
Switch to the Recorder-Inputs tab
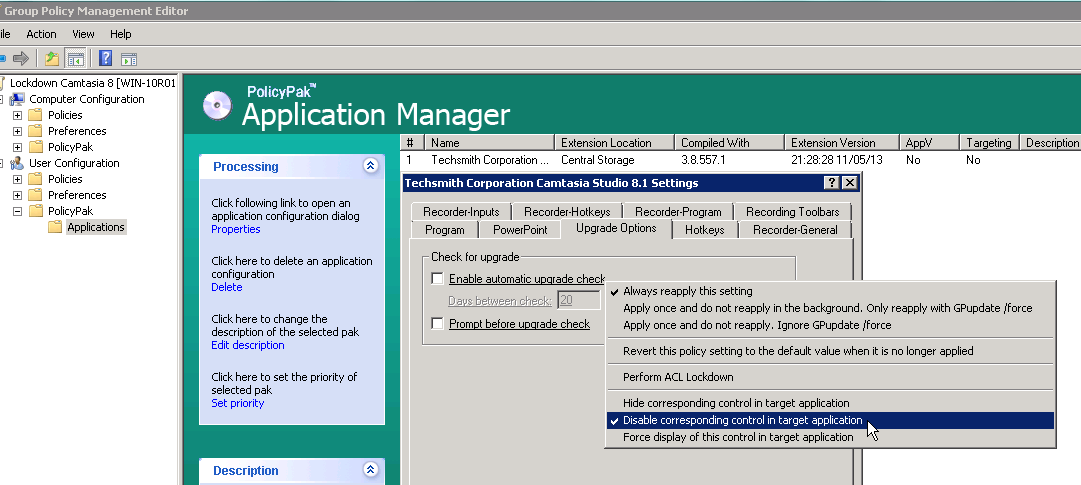click(x=462, y=212)
